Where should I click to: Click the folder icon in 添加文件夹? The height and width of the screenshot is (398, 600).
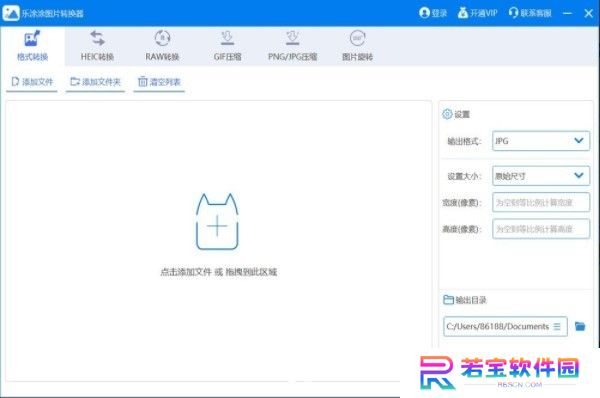tap(75, 82)
